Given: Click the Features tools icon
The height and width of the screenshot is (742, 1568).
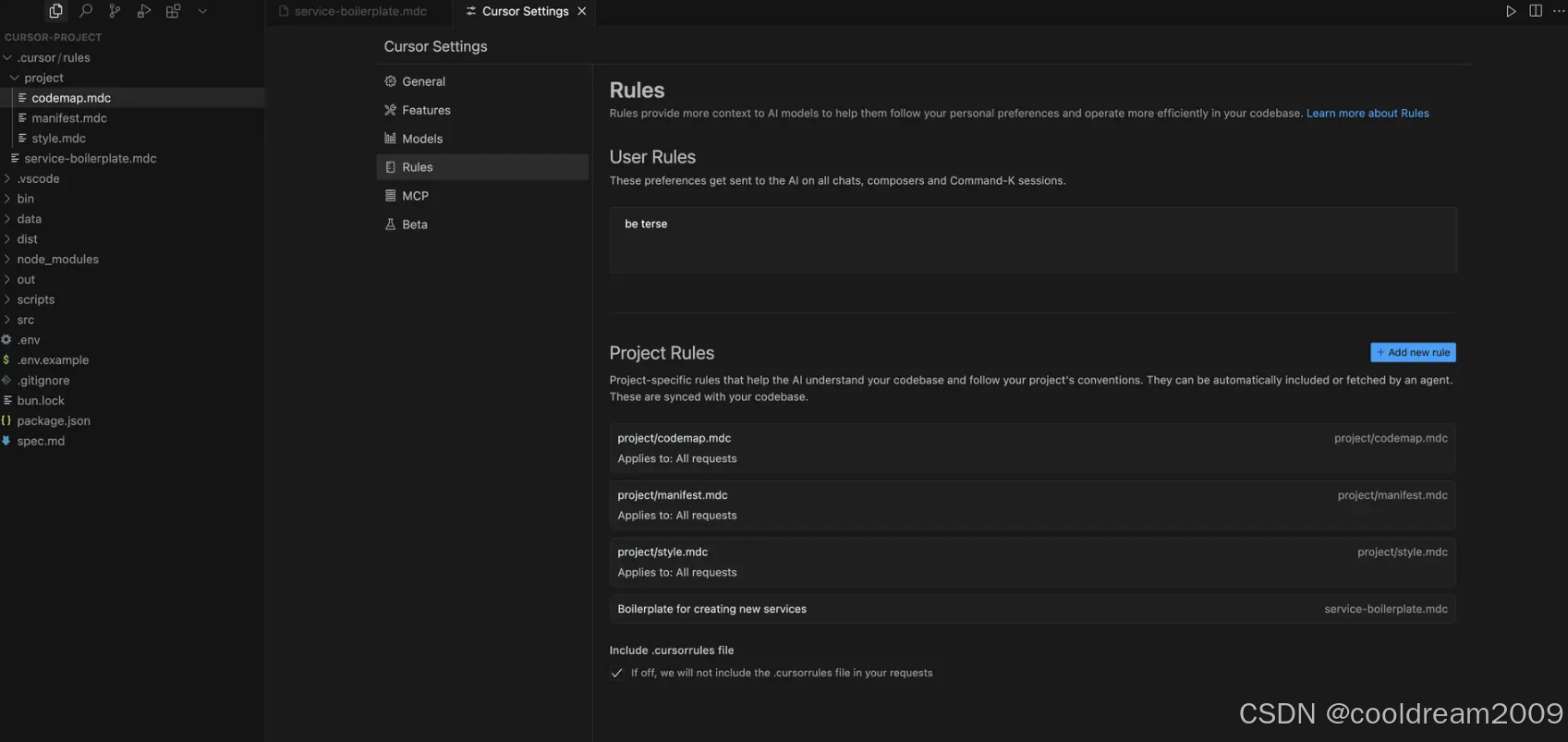Looking at the screenshot, I should (x=390, y=110).
